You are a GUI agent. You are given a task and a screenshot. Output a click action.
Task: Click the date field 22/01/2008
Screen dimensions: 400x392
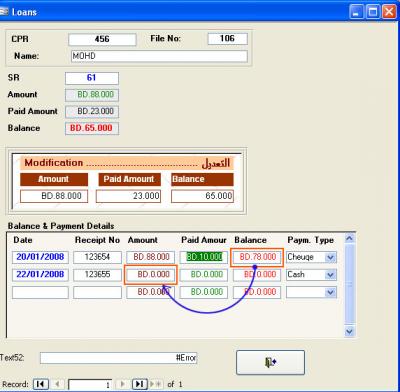(x=40, y=275)
